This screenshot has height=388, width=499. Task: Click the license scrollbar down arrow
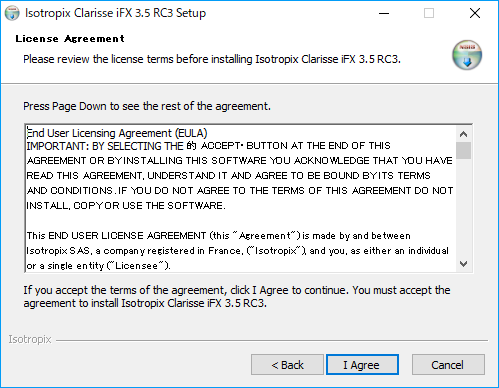pos(463,264)
